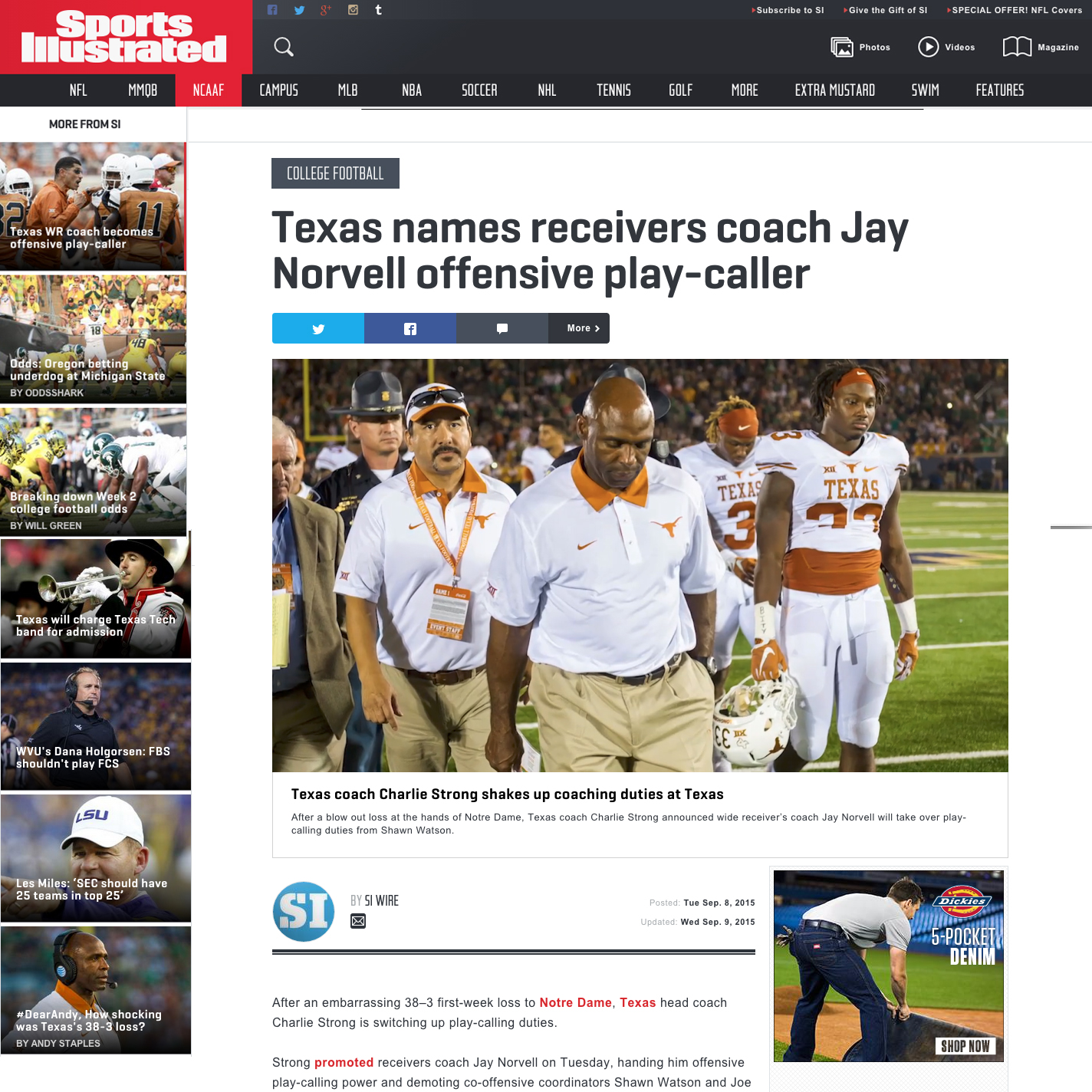Expand More share options
Image resolution: width=1092 pixels, height=1092 pixels.
click(x=579, y=328)
